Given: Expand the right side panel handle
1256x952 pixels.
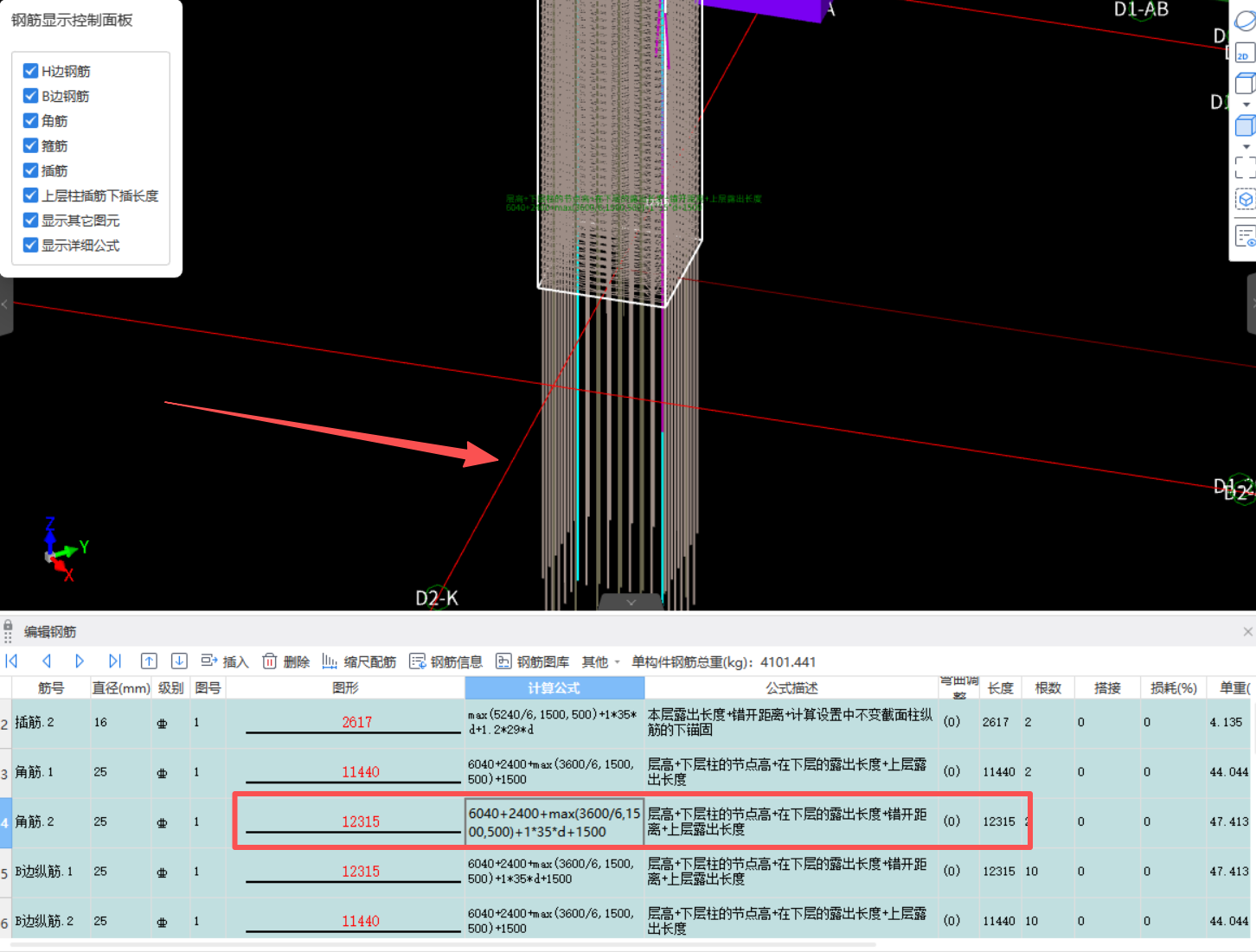Looking at the screenshot, I should coord(1251,304).
